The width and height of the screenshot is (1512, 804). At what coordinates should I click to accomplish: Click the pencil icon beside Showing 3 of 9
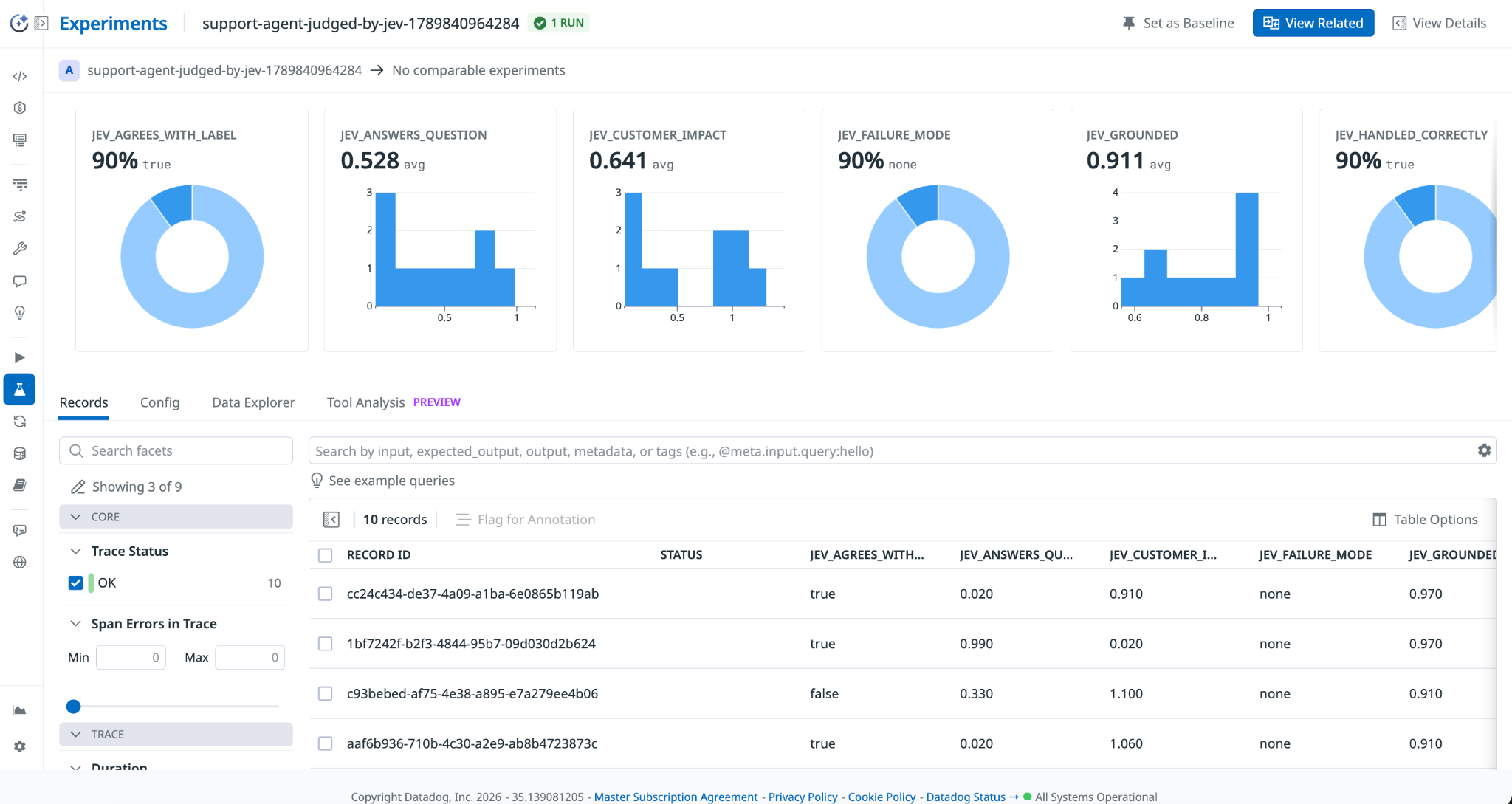point(78,487)
